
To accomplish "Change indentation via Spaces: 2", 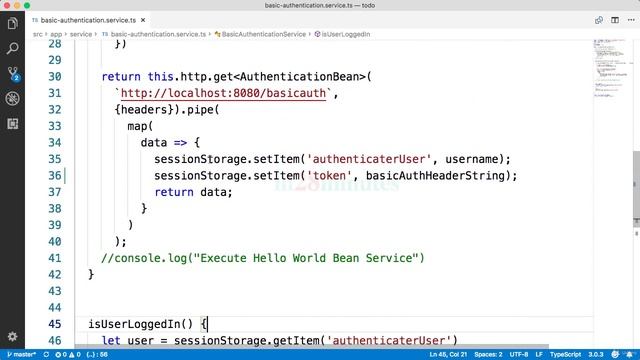I will 488,354.
